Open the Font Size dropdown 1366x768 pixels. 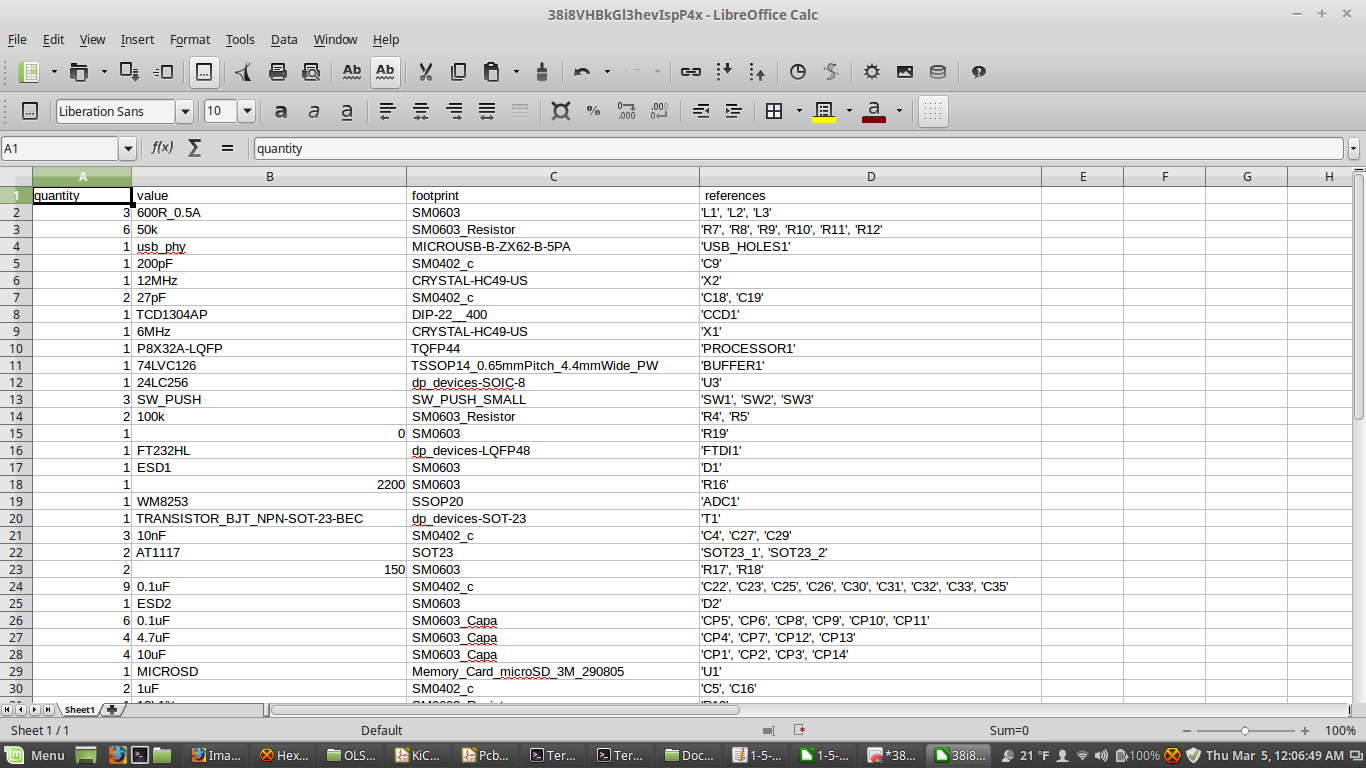246,111
